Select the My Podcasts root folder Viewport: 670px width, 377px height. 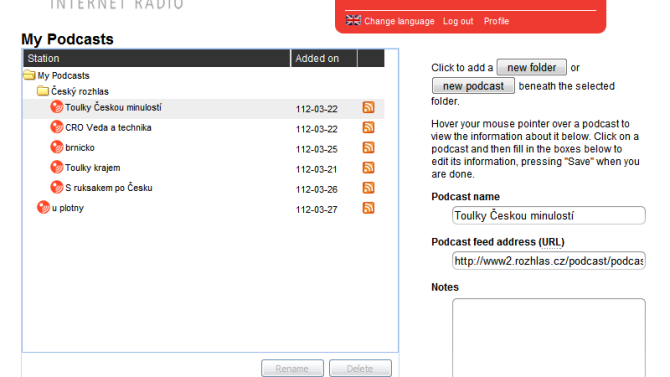(x=63, y=76)
